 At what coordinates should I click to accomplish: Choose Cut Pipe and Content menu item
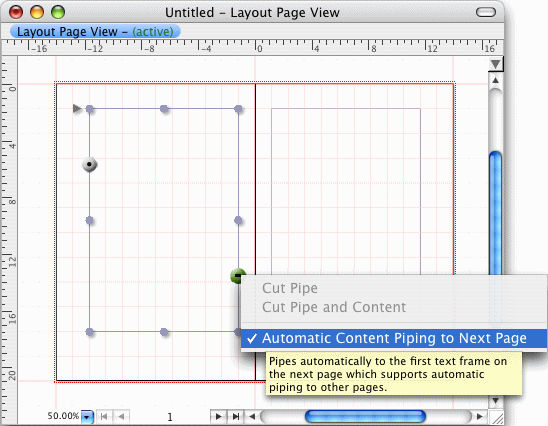pyautogui.click(x=334, y=307)
